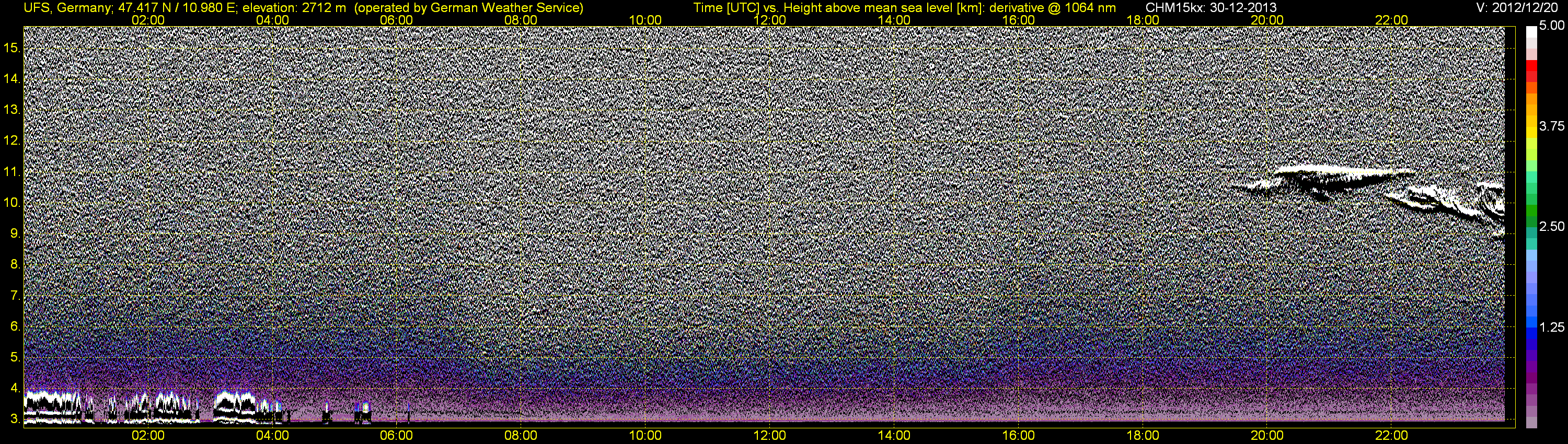This screenshot has width=1568, height=444.
Task: Click "16:00" on the top time axis
Action: (x=1018, y=20)
